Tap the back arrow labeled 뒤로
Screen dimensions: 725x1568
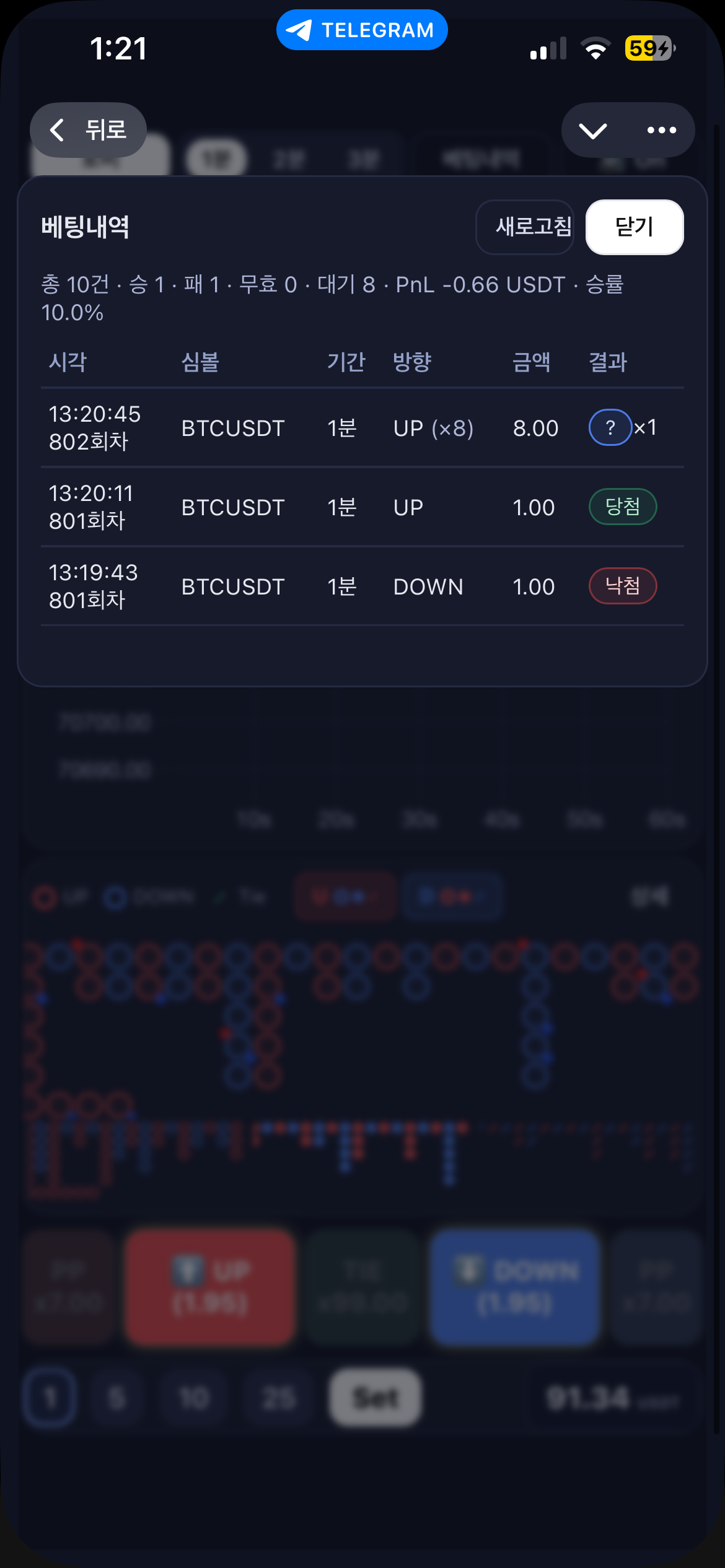[88, 130]
